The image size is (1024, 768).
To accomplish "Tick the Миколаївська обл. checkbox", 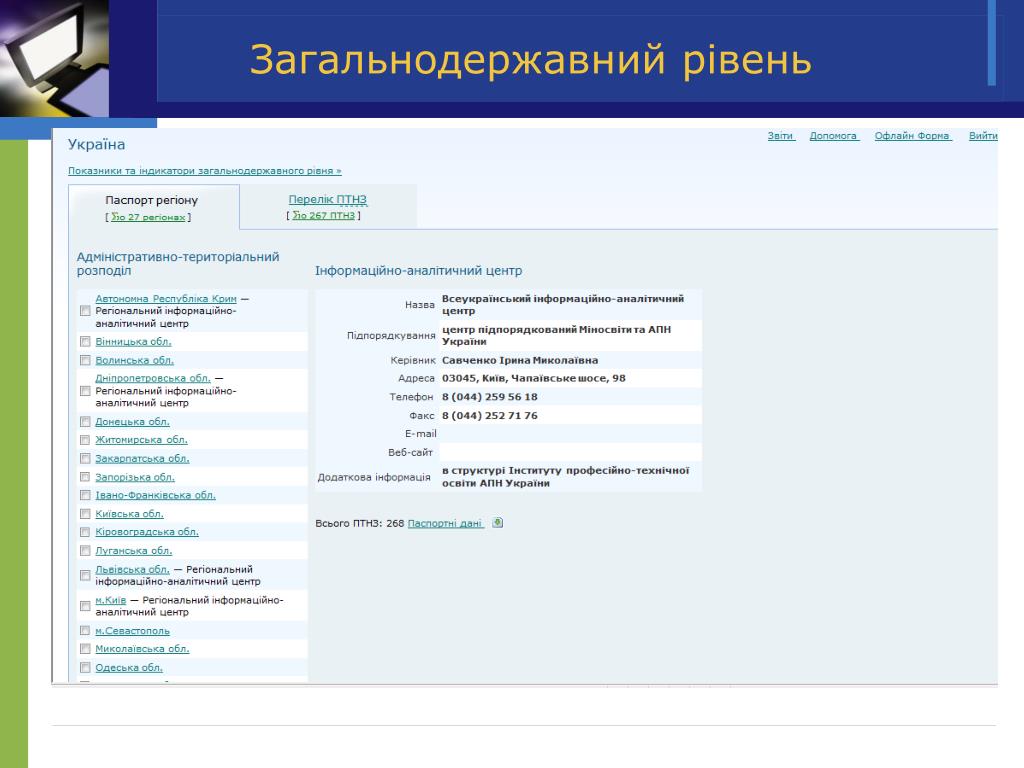I will 85,648.
